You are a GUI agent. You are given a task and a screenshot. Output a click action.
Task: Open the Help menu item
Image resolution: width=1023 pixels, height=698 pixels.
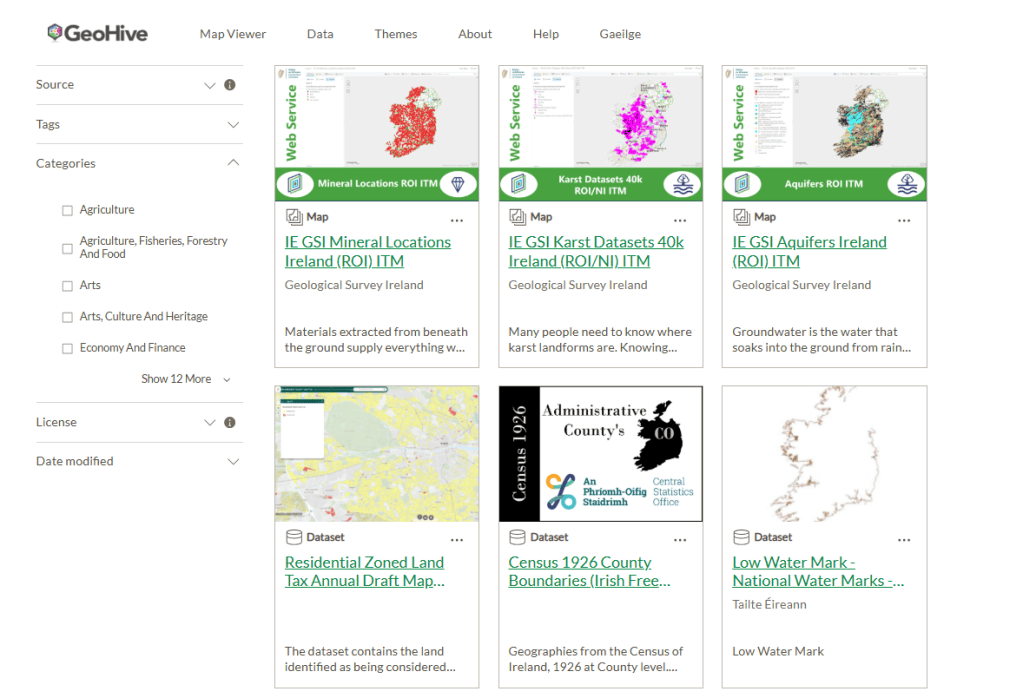tap(545, 34)
